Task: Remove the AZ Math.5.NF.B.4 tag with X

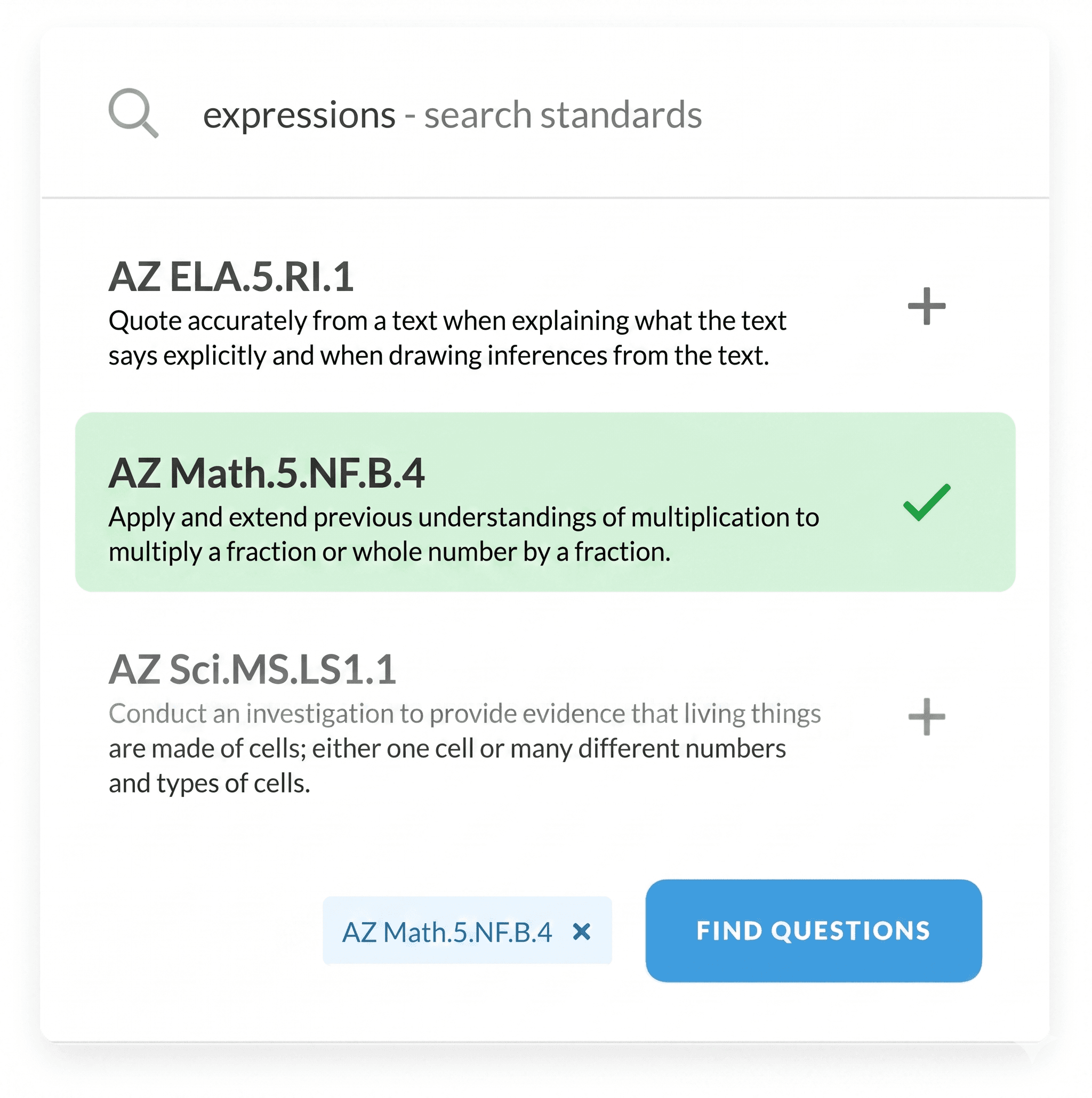Action: (x=582, y=931)
